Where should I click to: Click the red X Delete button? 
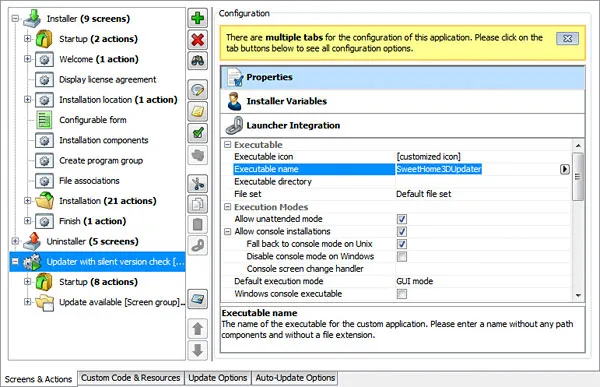(197, 39)
